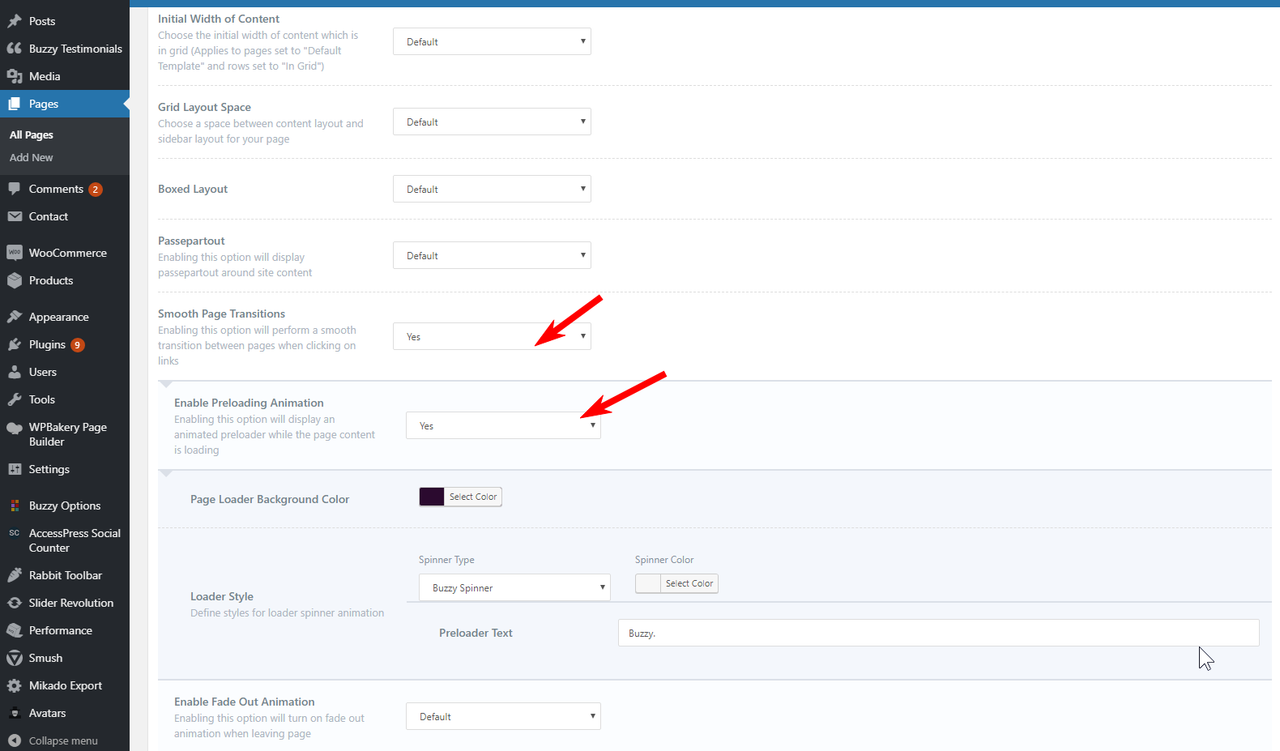
Task: Click the Collapse menu arrow icon
Action: (14, 741)
